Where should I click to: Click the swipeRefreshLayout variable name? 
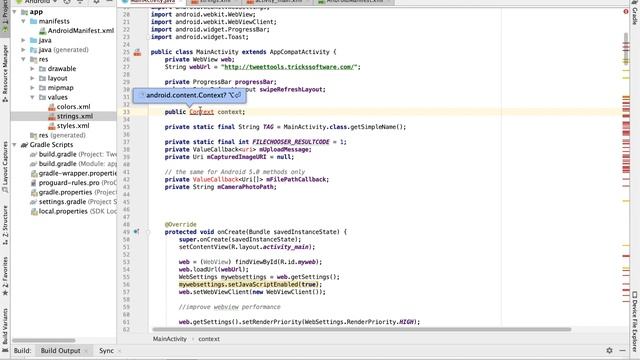pyautogui.click(x=291, y=89)
